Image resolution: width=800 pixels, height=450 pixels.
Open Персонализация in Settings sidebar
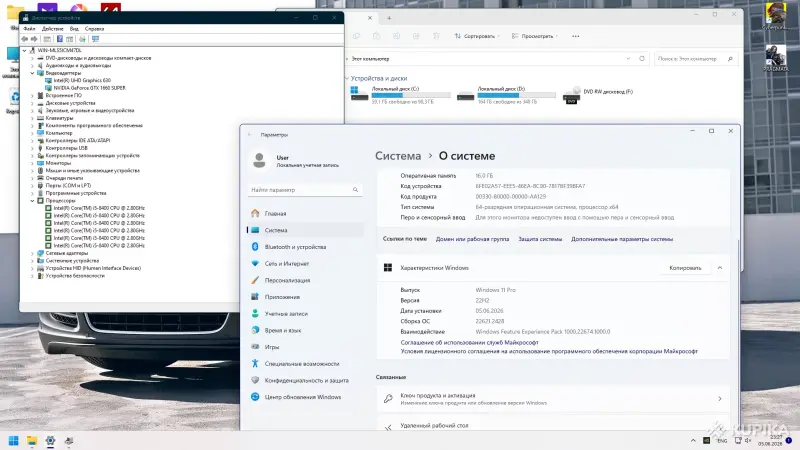tap(305, 280)
